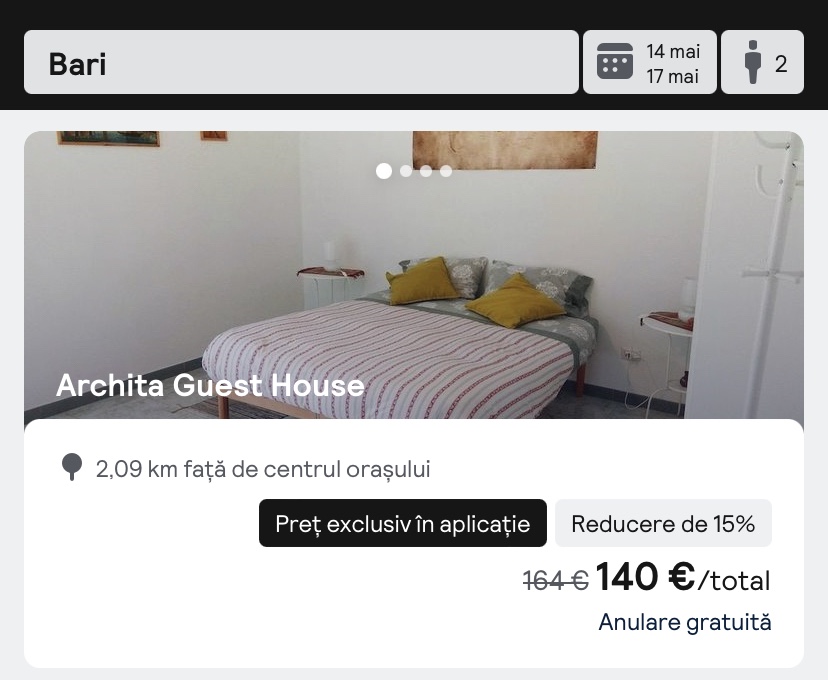
Task: Click the calendar icon in the date selector
Action: [615, 62]
